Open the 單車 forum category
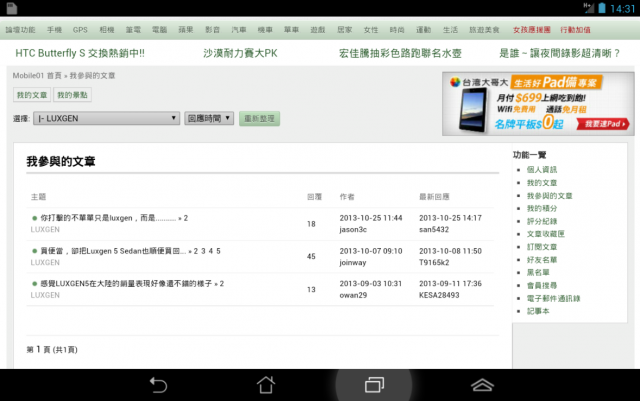Image resolution: width=640 pixels, height=401 pixels. click(291, 30)
